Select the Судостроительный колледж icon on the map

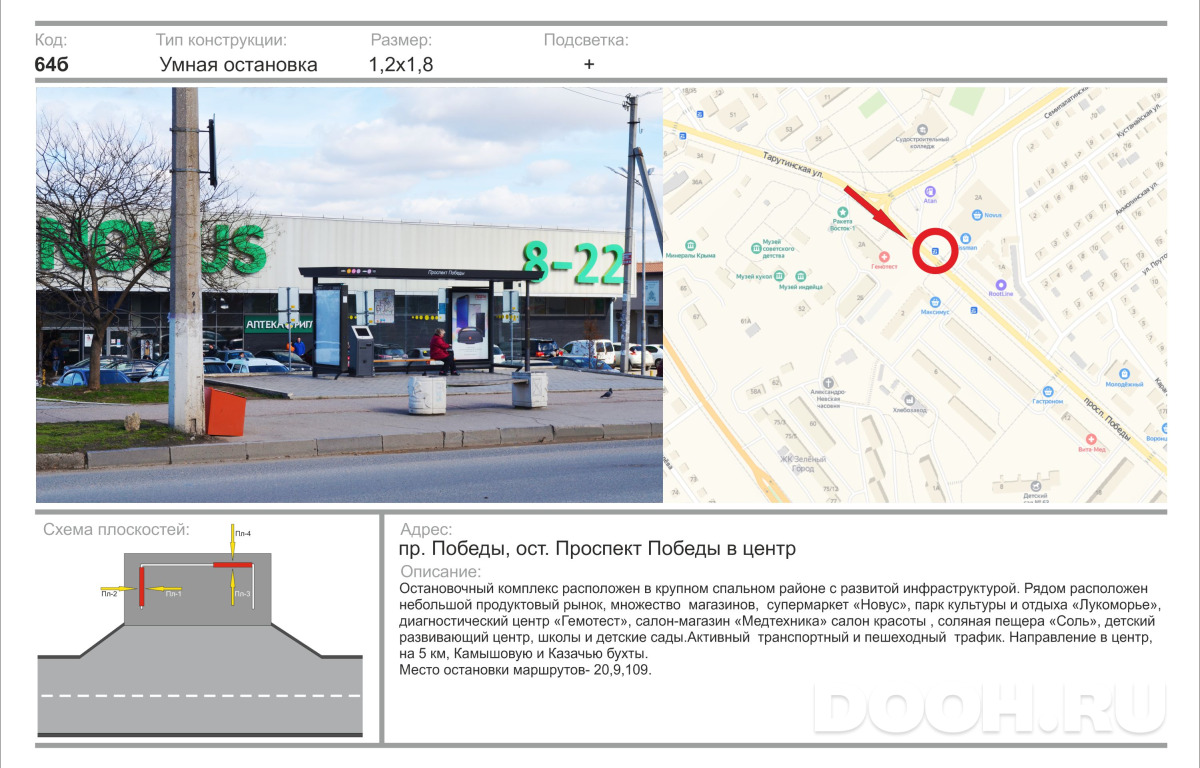(x=922, y=129)
